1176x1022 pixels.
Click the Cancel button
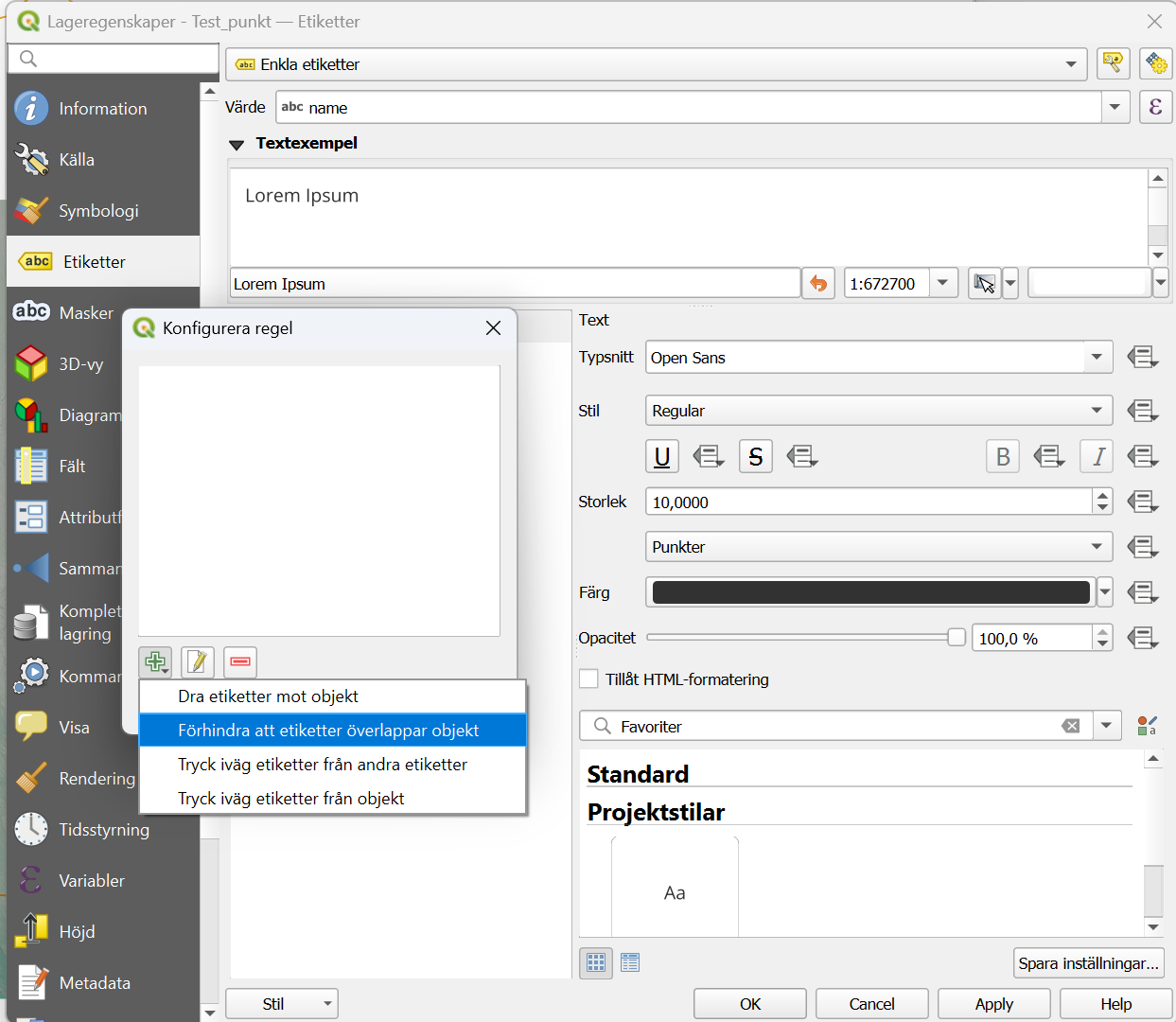tap(872, 1004)
